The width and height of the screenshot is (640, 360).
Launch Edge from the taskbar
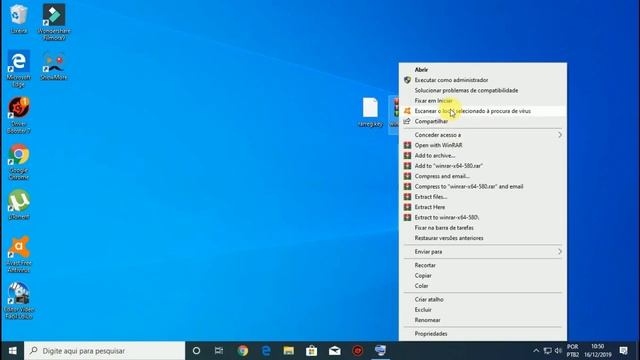tap(266, 351)
